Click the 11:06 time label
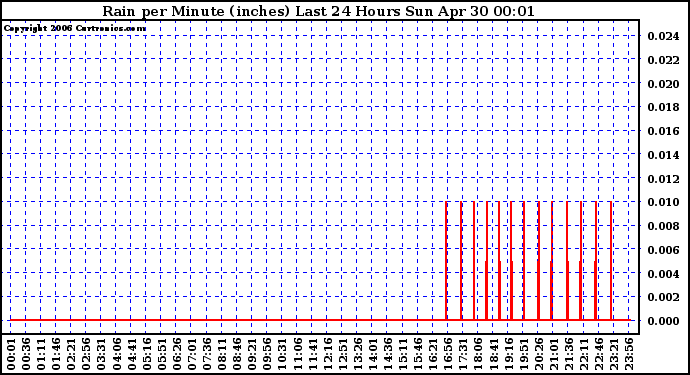The width and height of the screenshot is (690, 375). coord(297,354)
